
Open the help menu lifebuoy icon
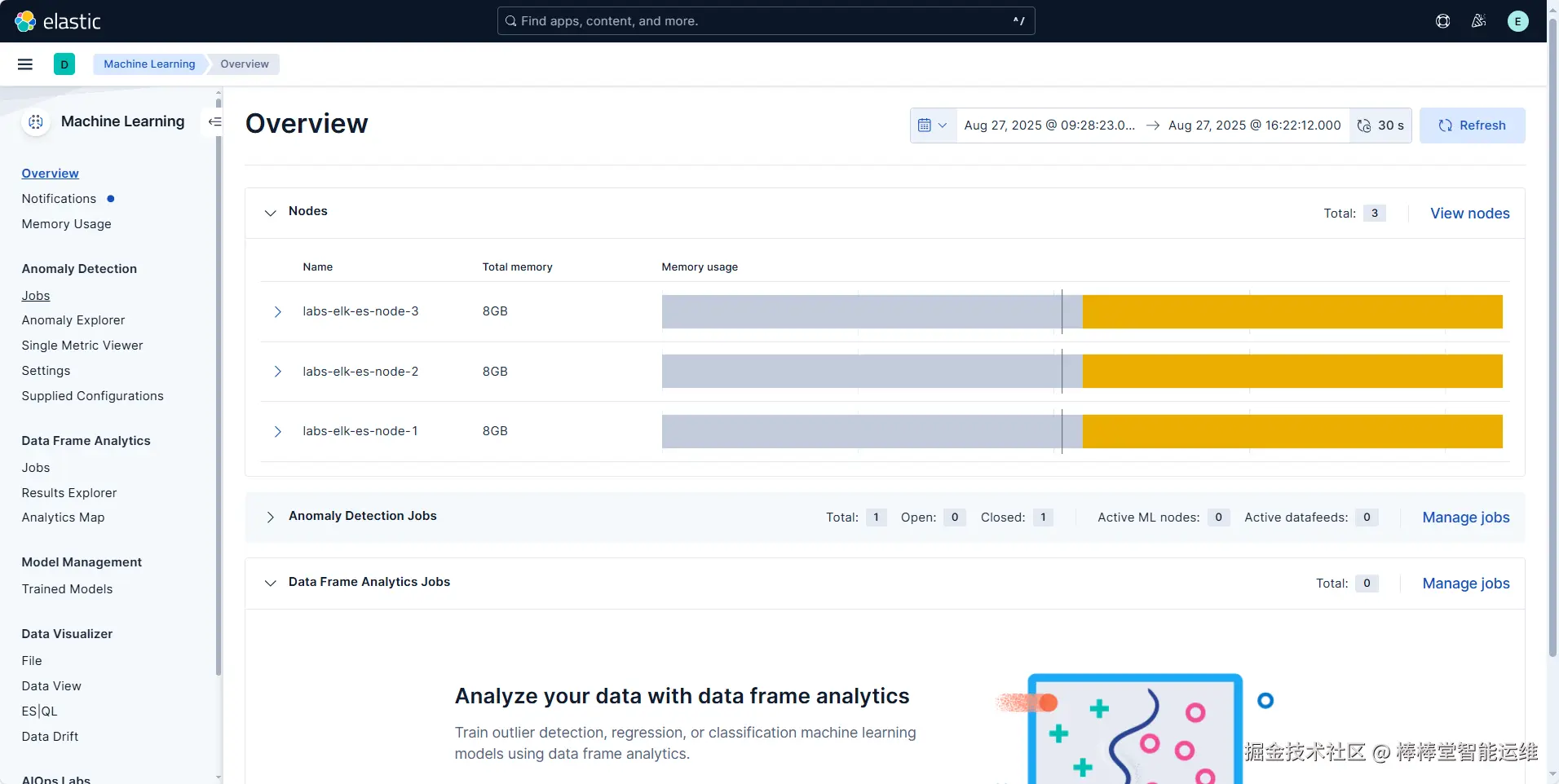click(x=1442, y=21)
